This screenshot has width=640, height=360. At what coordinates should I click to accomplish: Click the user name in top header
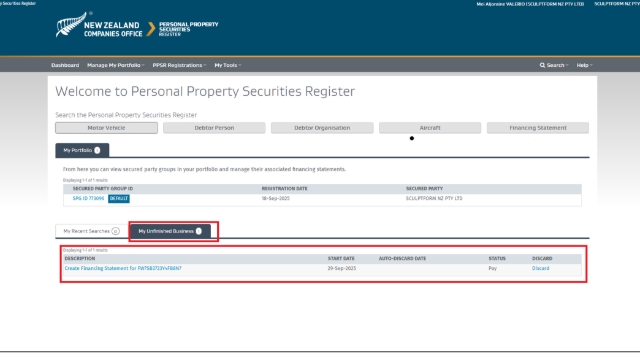pyautogui.click(x=530, y=4)
